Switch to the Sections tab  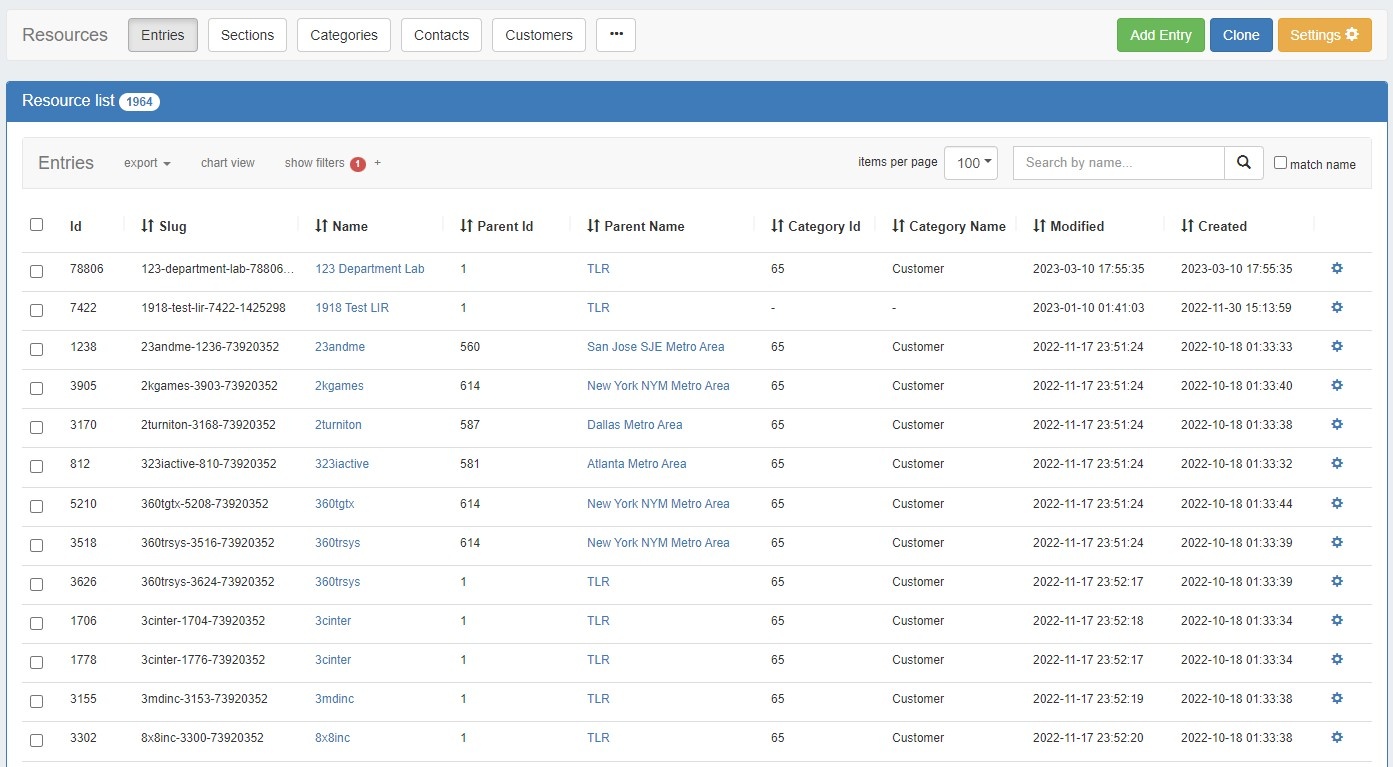[x=247, y=35]
